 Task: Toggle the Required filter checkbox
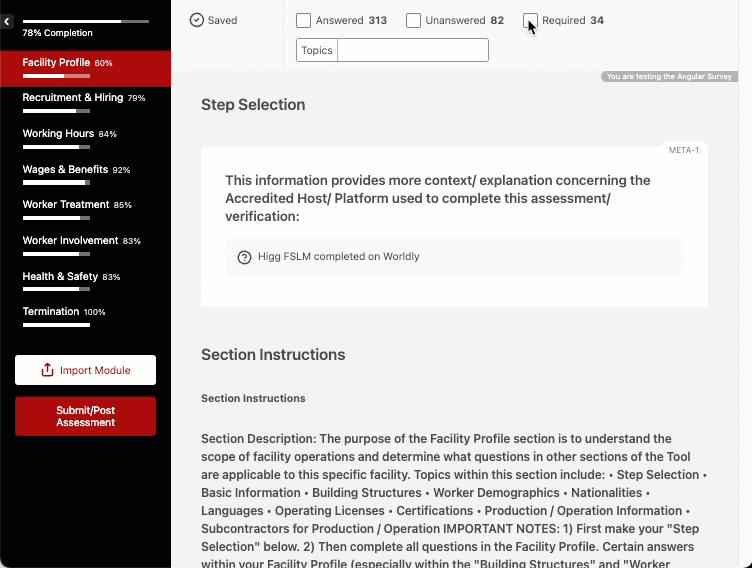coord(530,21)
